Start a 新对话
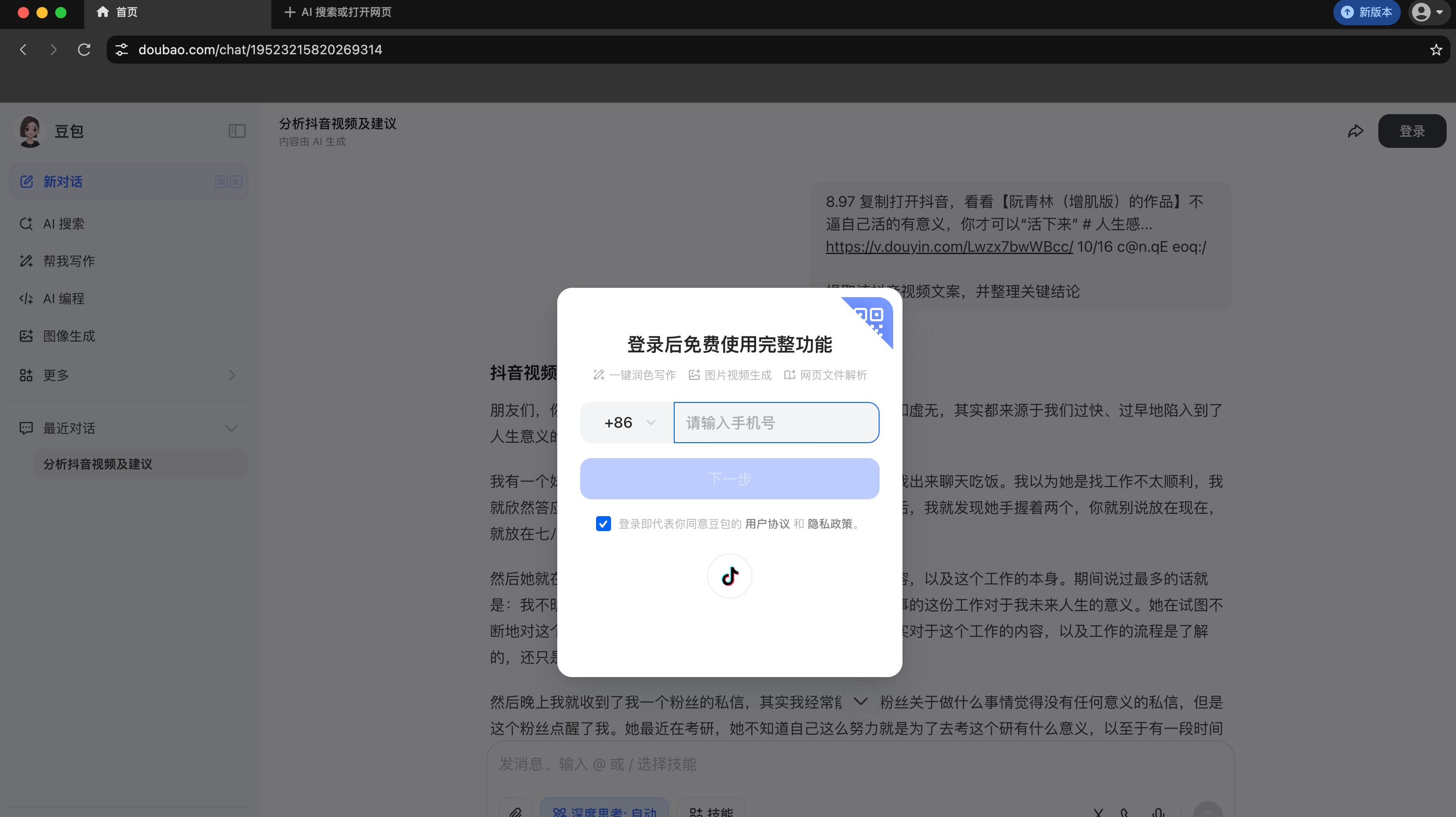This screenshot has width=1456, height=817. (x=63, y=182)
